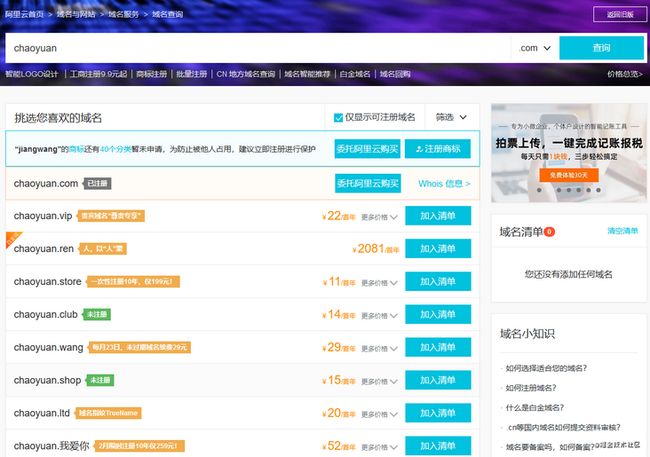This screenshot has height=457, width=650.
Task: Add chaoyuan.ltd to the list
Action: point(438,413)
